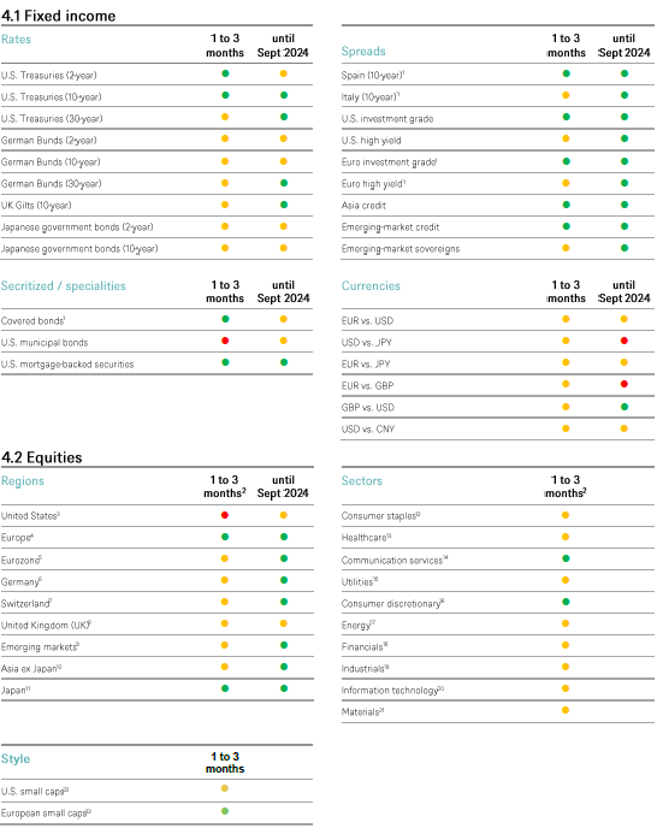The image size is (663, 830).
Task: Click the green dot for GBP vs. USD
Action: click(x=623, y=406)
